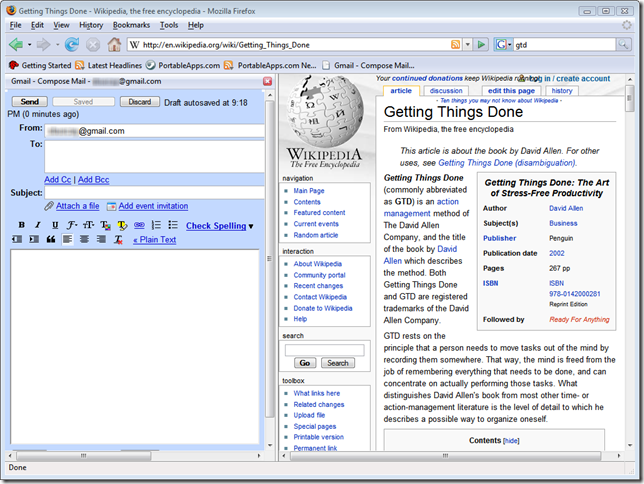Screen dimensions: 644x484
Task: Toggle bold in Gmail compose toolbar
Action: point(21,225)
